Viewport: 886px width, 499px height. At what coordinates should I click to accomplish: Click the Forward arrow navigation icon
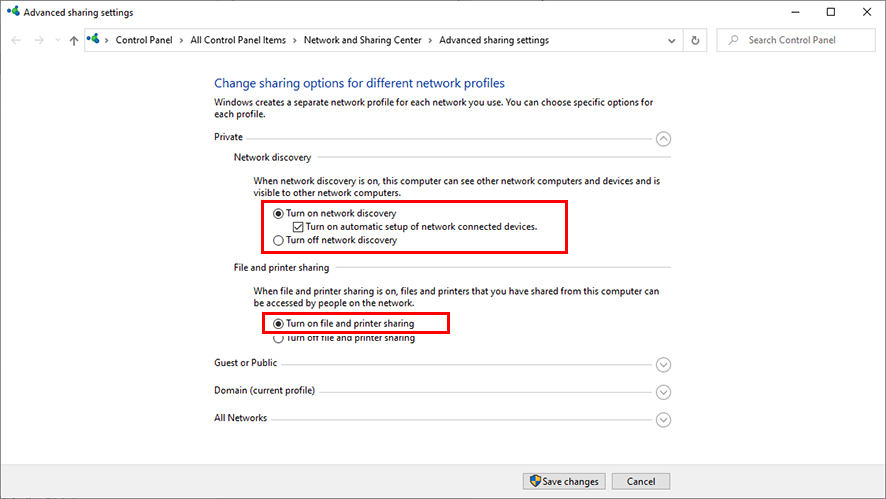click(x=39, y=40)
